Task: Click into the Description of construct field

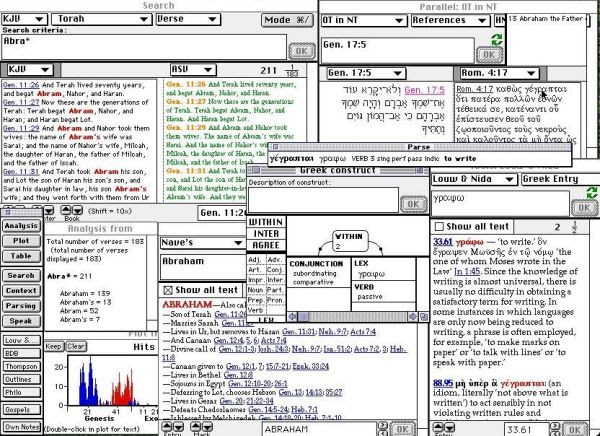Action: pyautogui.click(x=323, y=200)
